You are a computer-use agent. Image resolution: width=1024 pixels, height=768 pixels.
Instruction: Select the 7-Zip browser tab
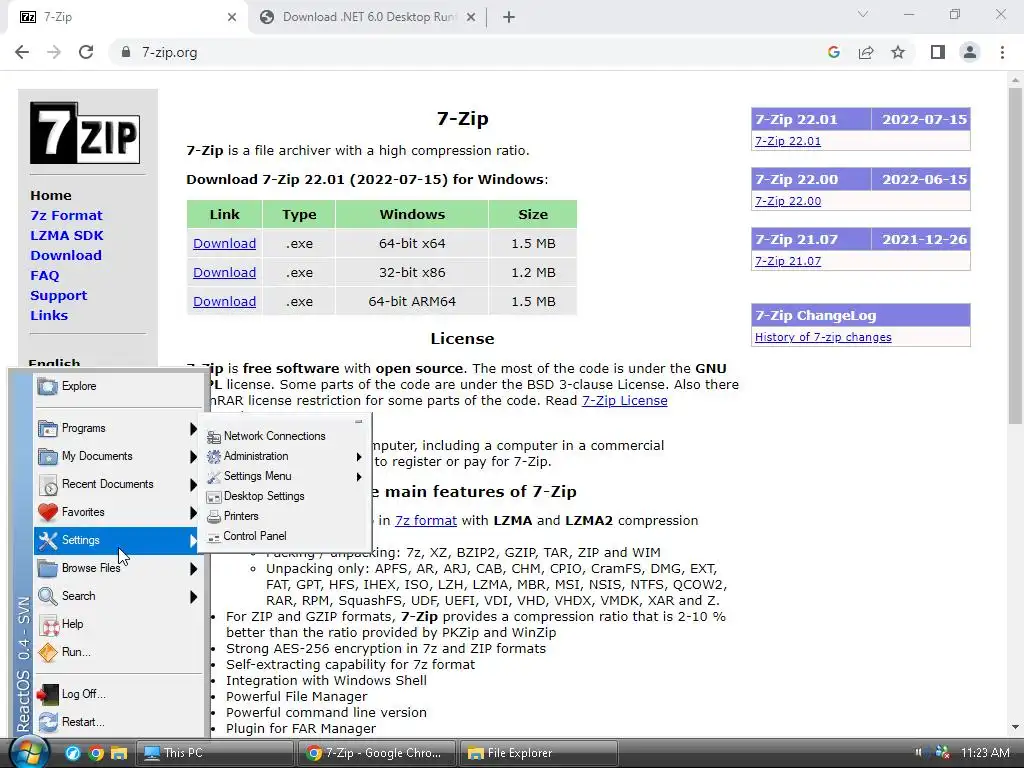click(127, 17)
